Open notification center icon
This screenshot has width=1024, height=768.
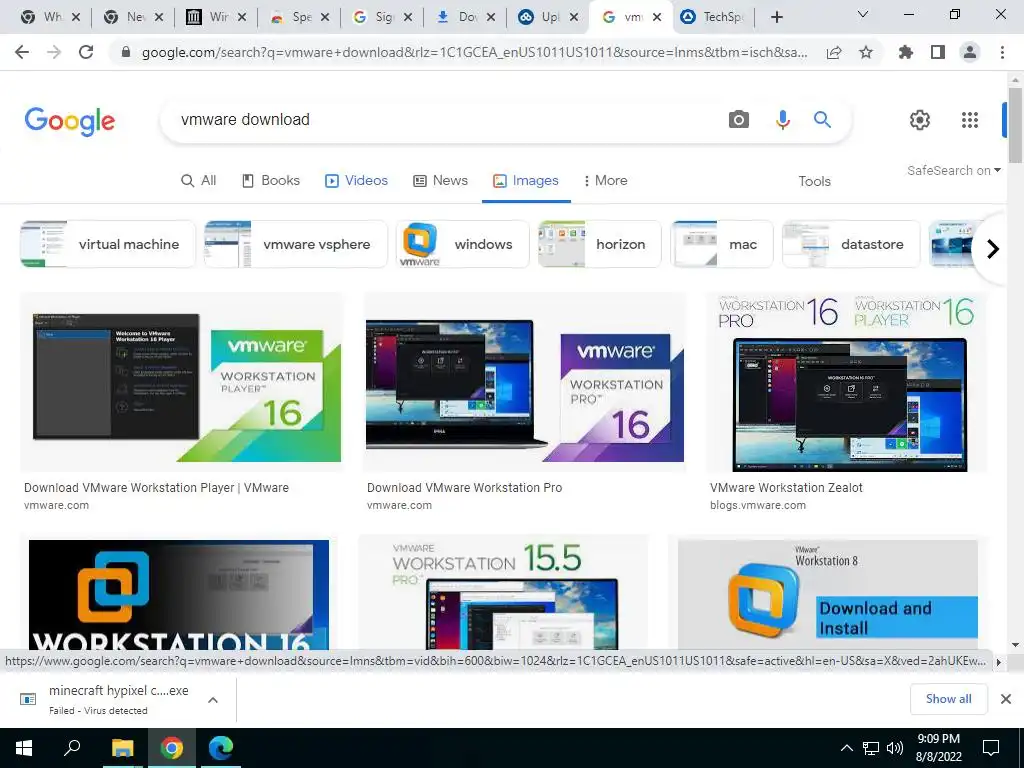pyautogui.click(x=991, y=748)
